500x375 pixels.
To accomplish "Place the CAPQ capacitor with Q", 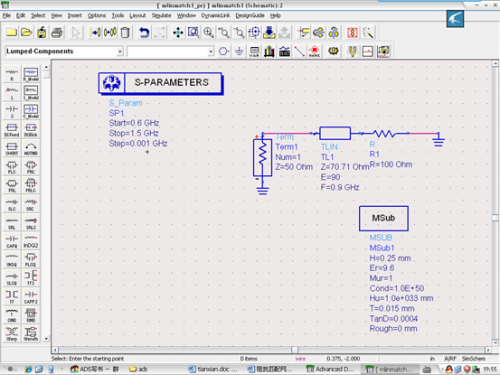I will 12,241.
